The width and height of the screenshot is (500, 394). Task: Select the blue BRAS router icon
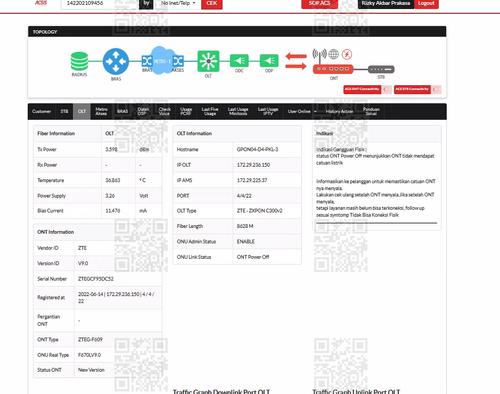coord(116,61)
